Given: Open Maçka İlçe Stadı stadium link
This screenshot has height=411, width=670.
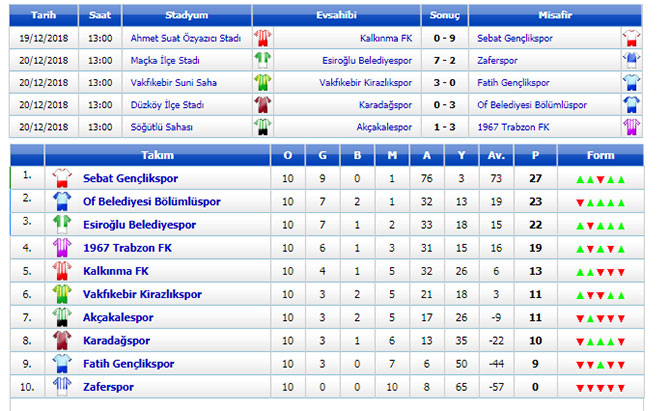Looking at the screenshot, I should click(x=165, y=60).
